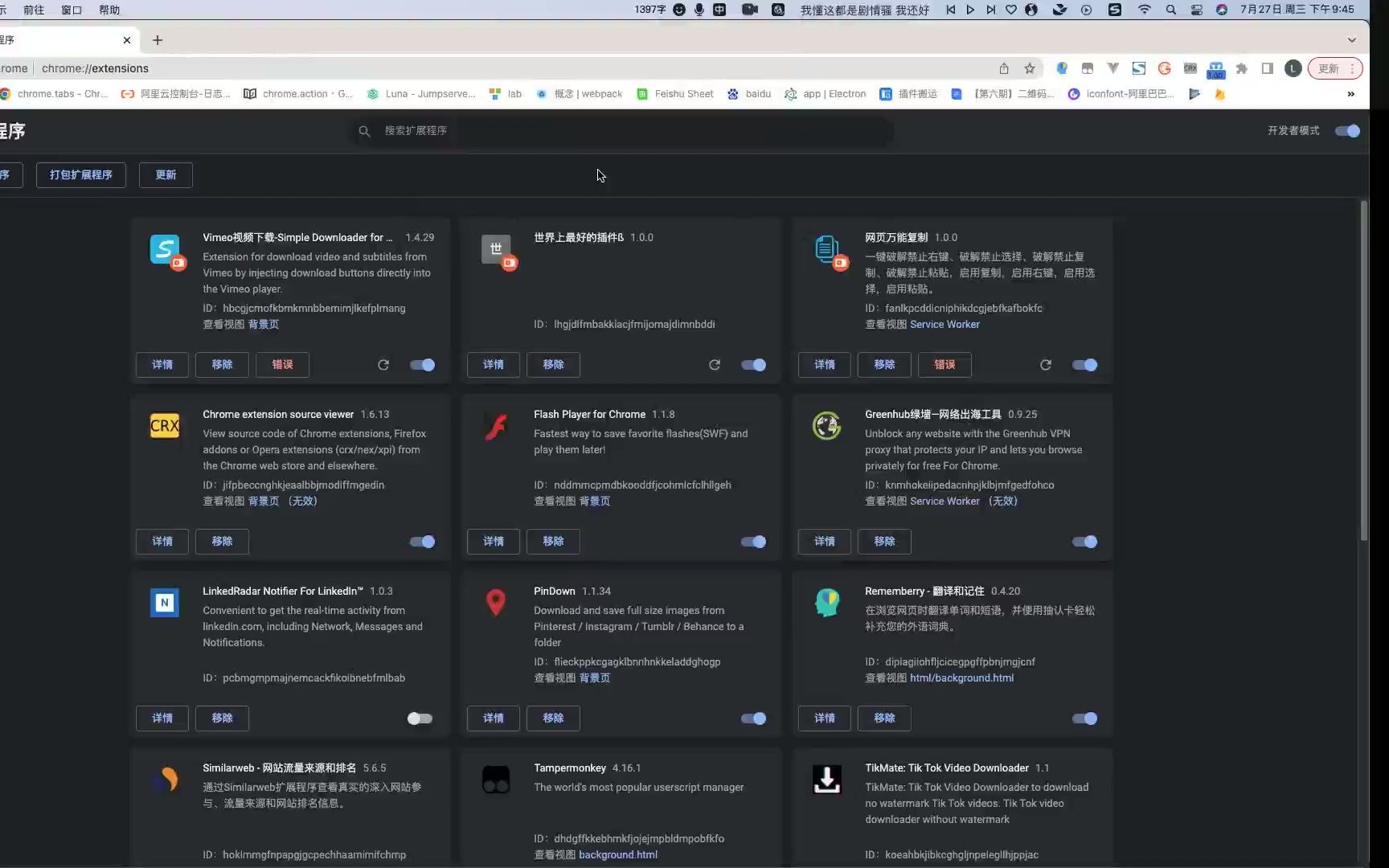Reload the Vimeo Simple Downloader extension
Image resolution: width=1389 pixels, height=868 pixels.
383,365
